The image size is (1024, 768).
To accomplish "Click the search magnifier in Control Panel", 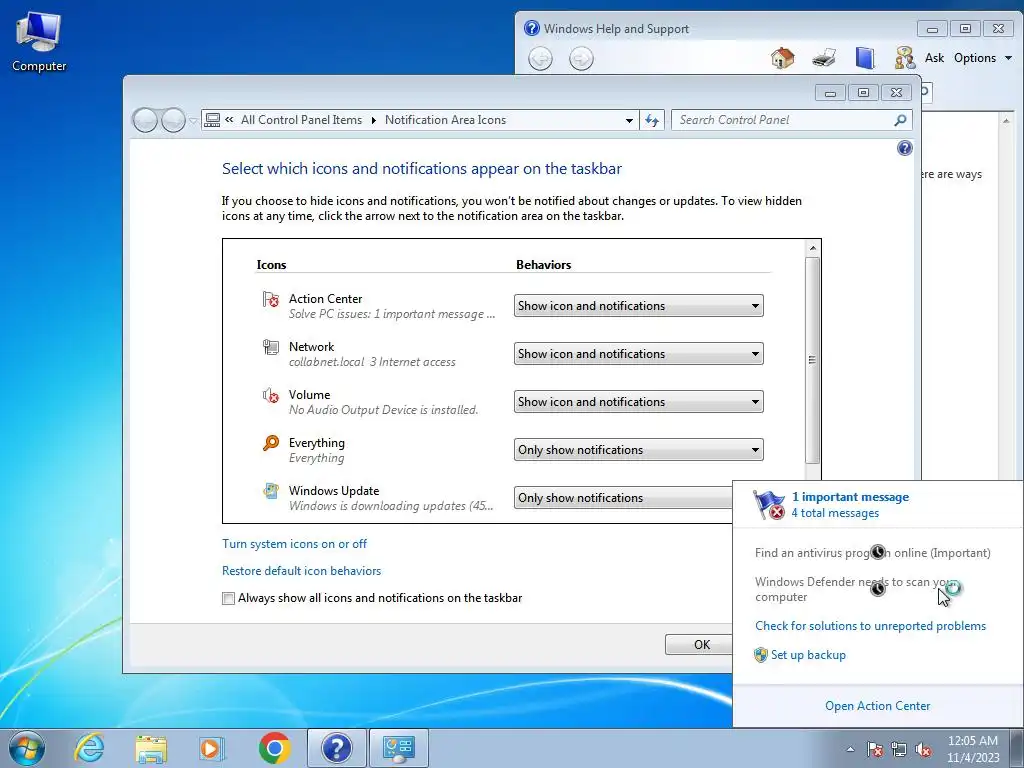I will pyautogui.click(x=900, y=120).
